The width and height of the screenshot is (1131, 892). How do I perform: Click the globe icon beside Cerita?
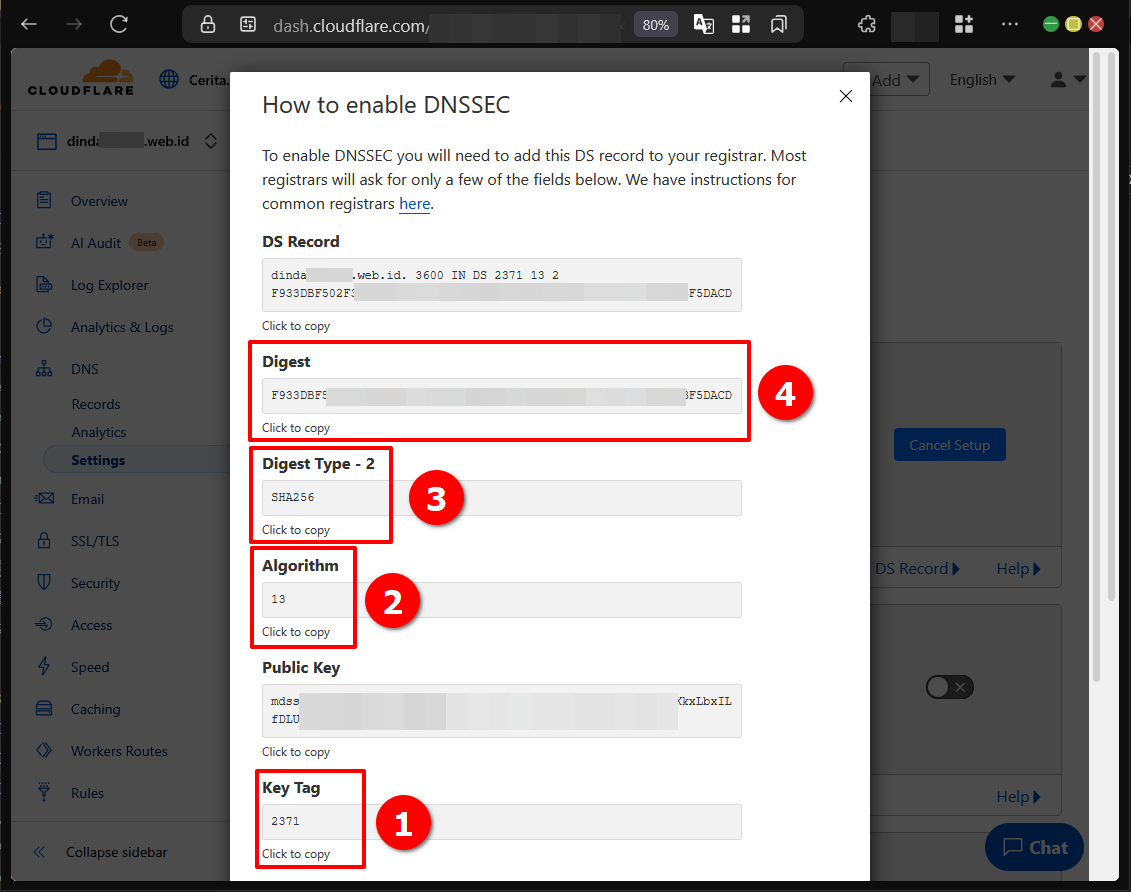[x=169, y=79]
